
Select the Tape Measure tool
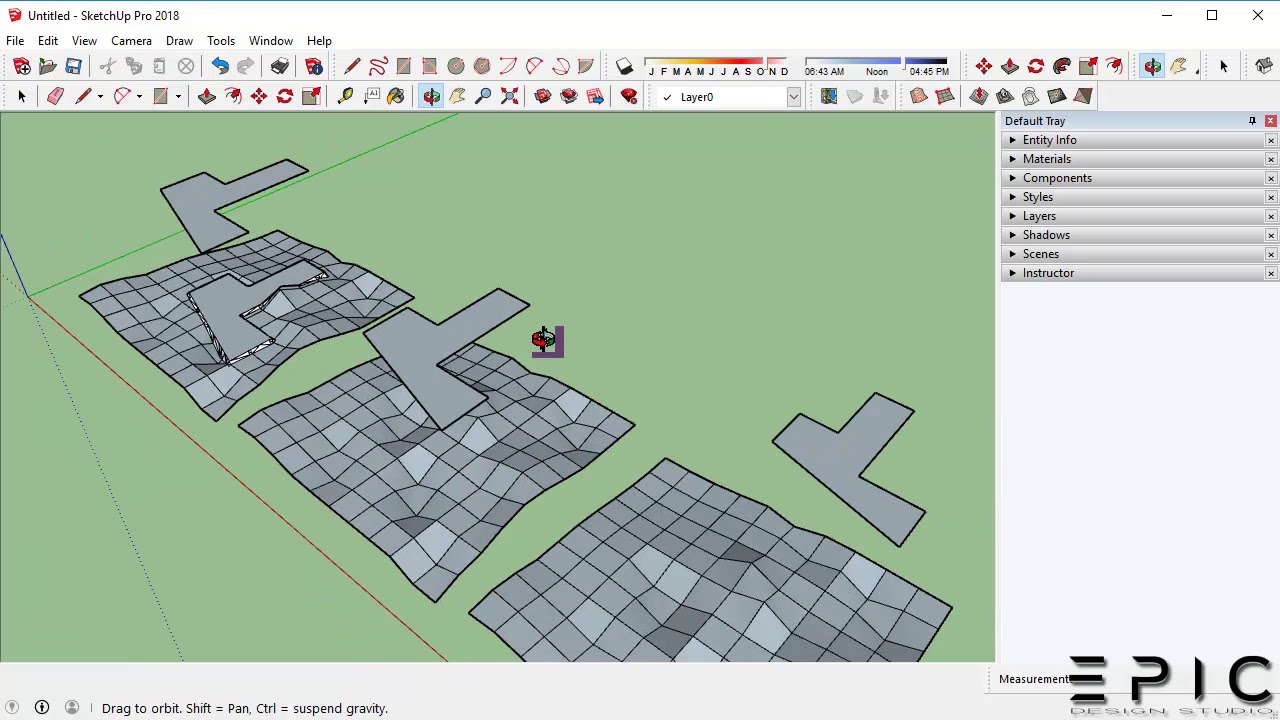coord(345,96)
